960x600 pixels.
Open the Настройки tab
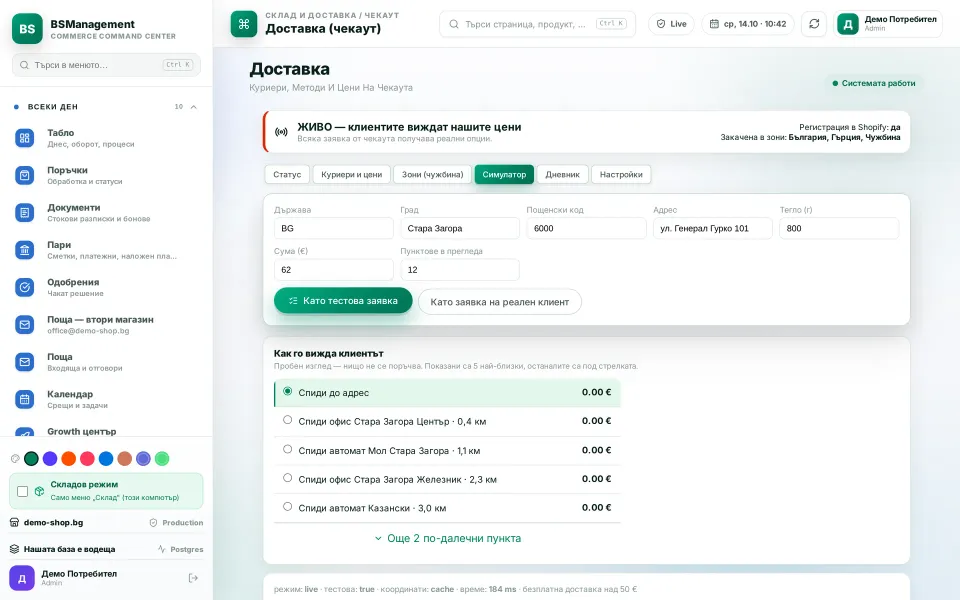click(621, 174)
